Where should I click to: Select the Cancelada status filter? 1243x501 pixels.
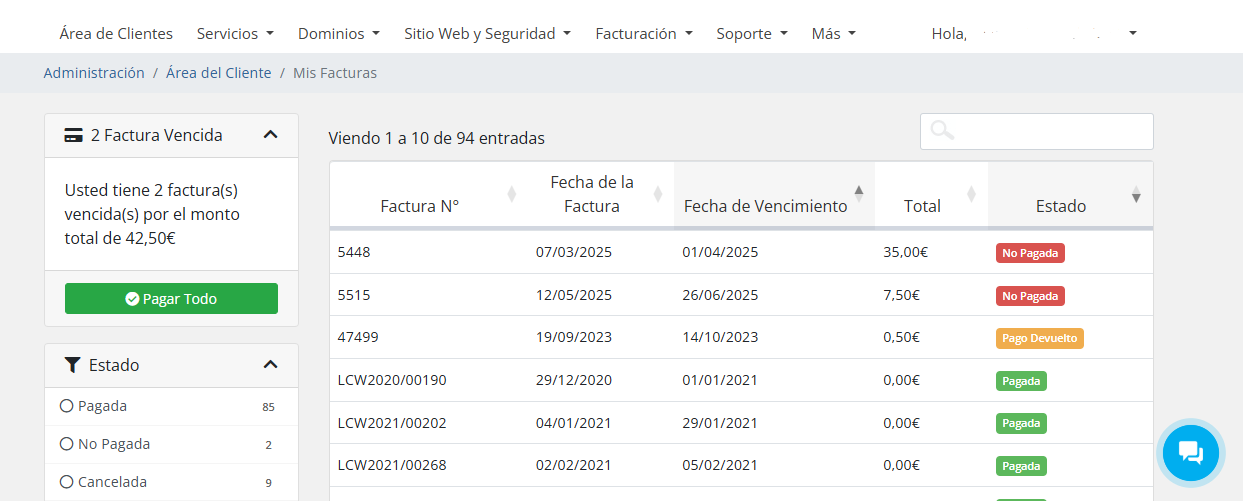(x=67, y=482)
